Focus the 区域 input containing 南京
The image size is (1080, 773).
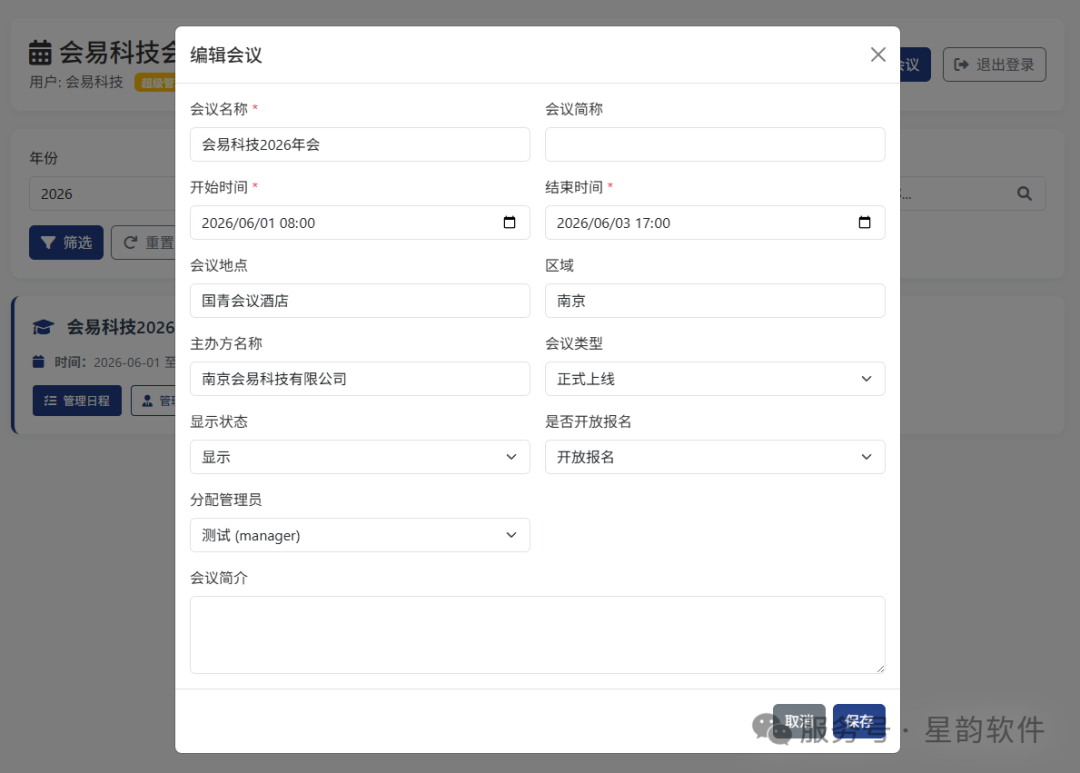[x=715, y=301]
